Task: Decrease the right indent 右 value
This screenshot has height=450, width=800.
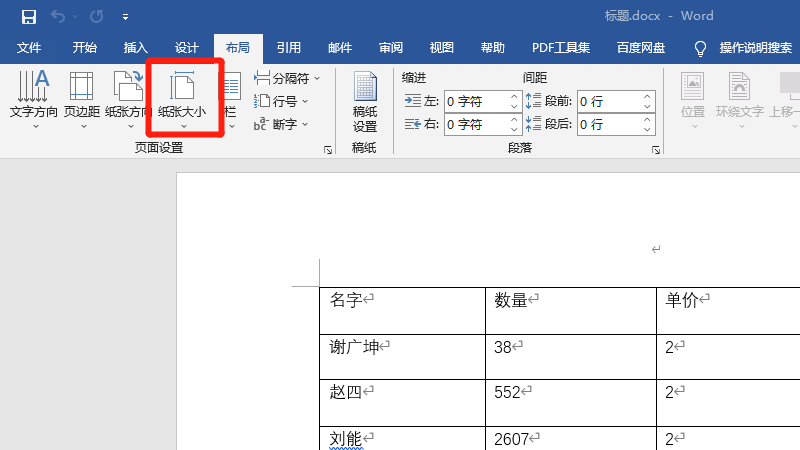Action: 514,129
